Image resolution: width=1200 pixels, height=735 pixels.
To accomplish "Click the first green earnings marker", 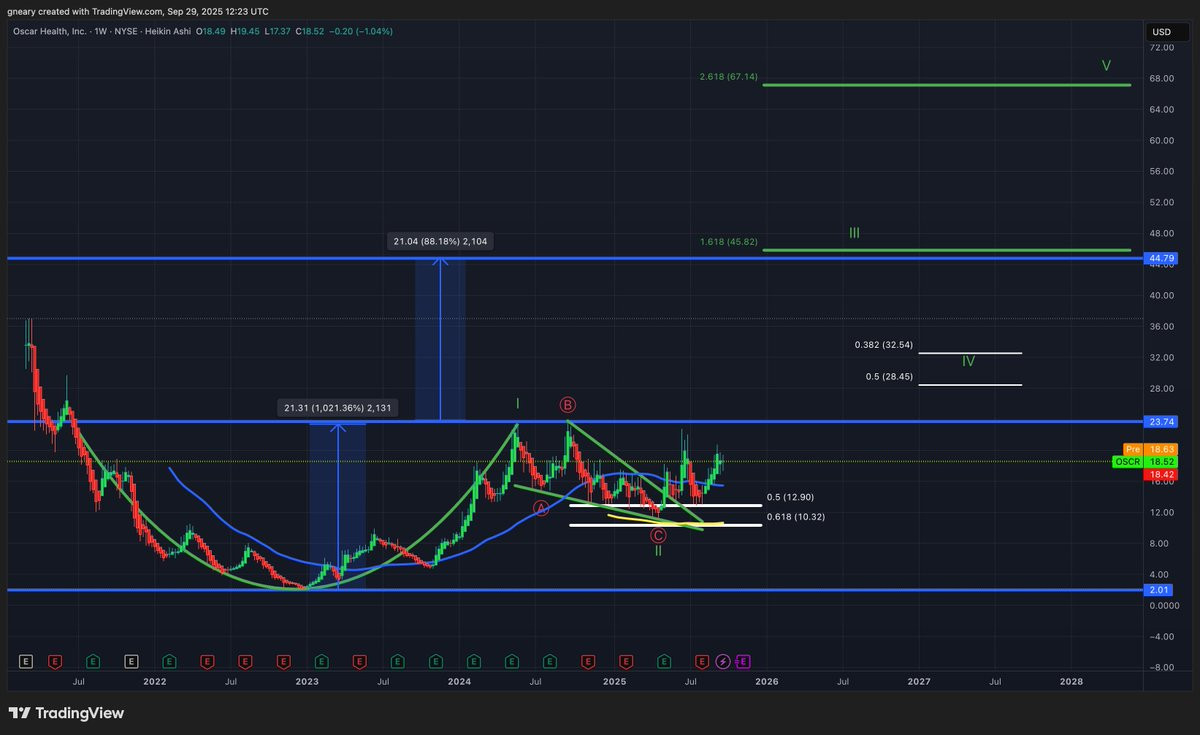I will pyautogui.click(x=93, y=661).
